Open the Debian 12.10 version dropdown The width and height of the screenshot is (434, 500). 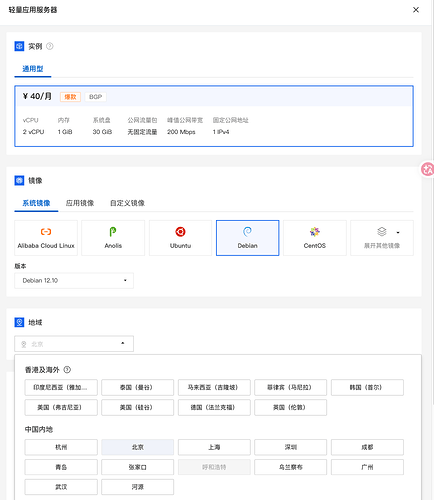point(74,281)
